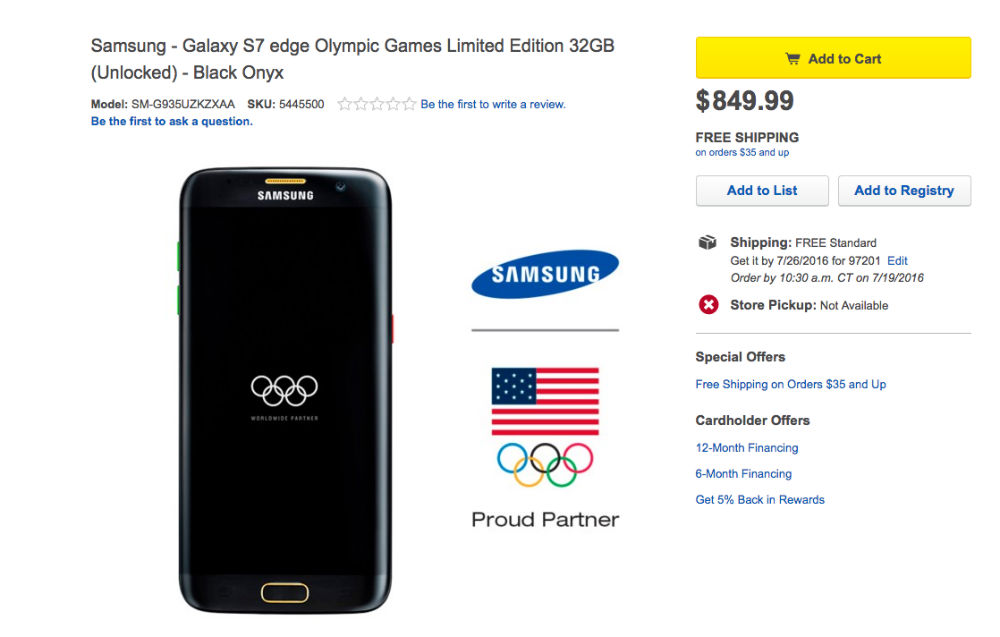Click Get 5% Back in Rewards

pos(759,499)
